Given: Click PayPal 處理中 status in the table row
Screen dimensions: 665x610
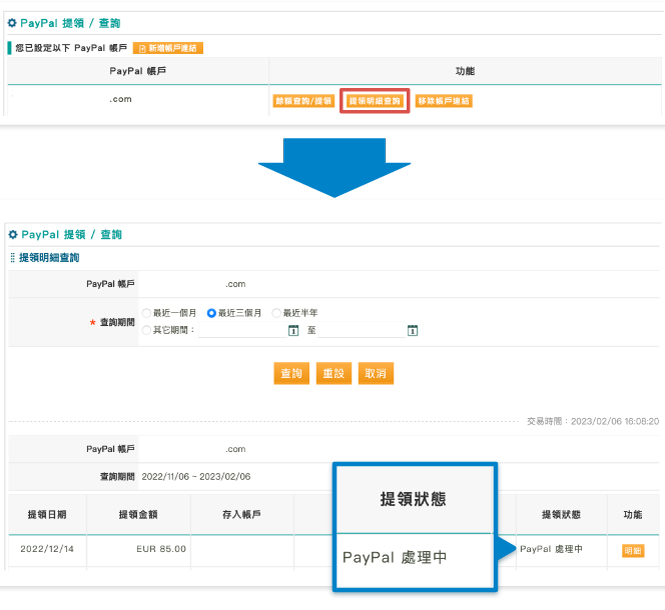Looking at the screenshot, I should 551,549.
